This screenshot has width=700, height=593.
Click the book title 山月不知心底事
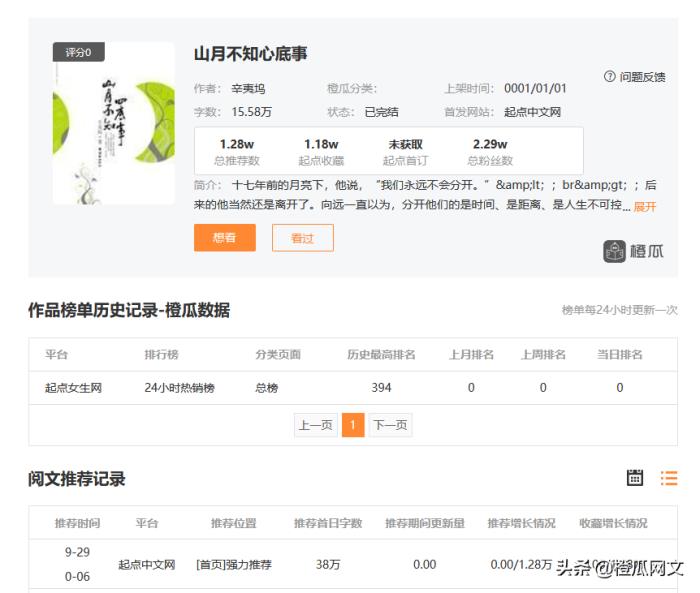[x=250, y=54]
